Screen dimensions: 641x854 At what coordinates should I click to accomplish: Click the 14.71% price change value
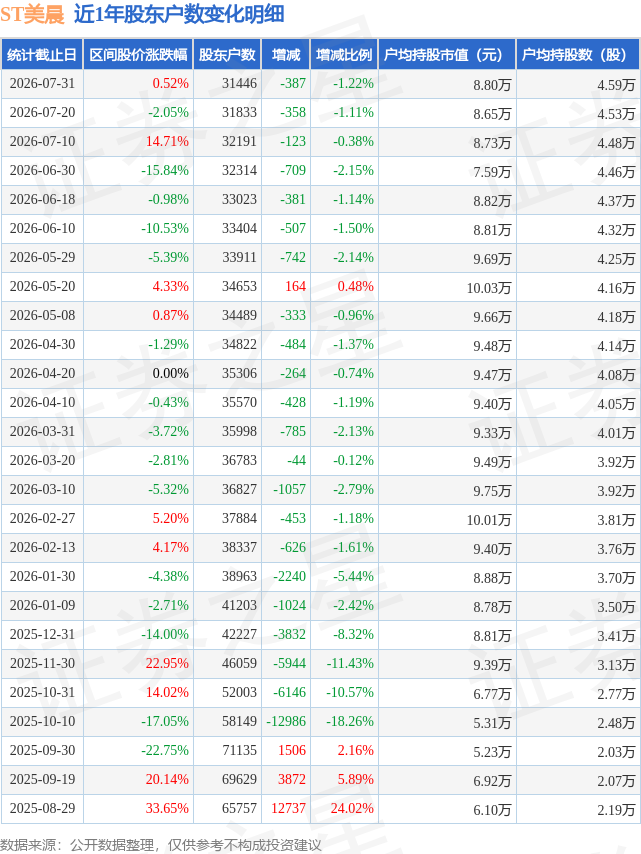tap(167, 142)
